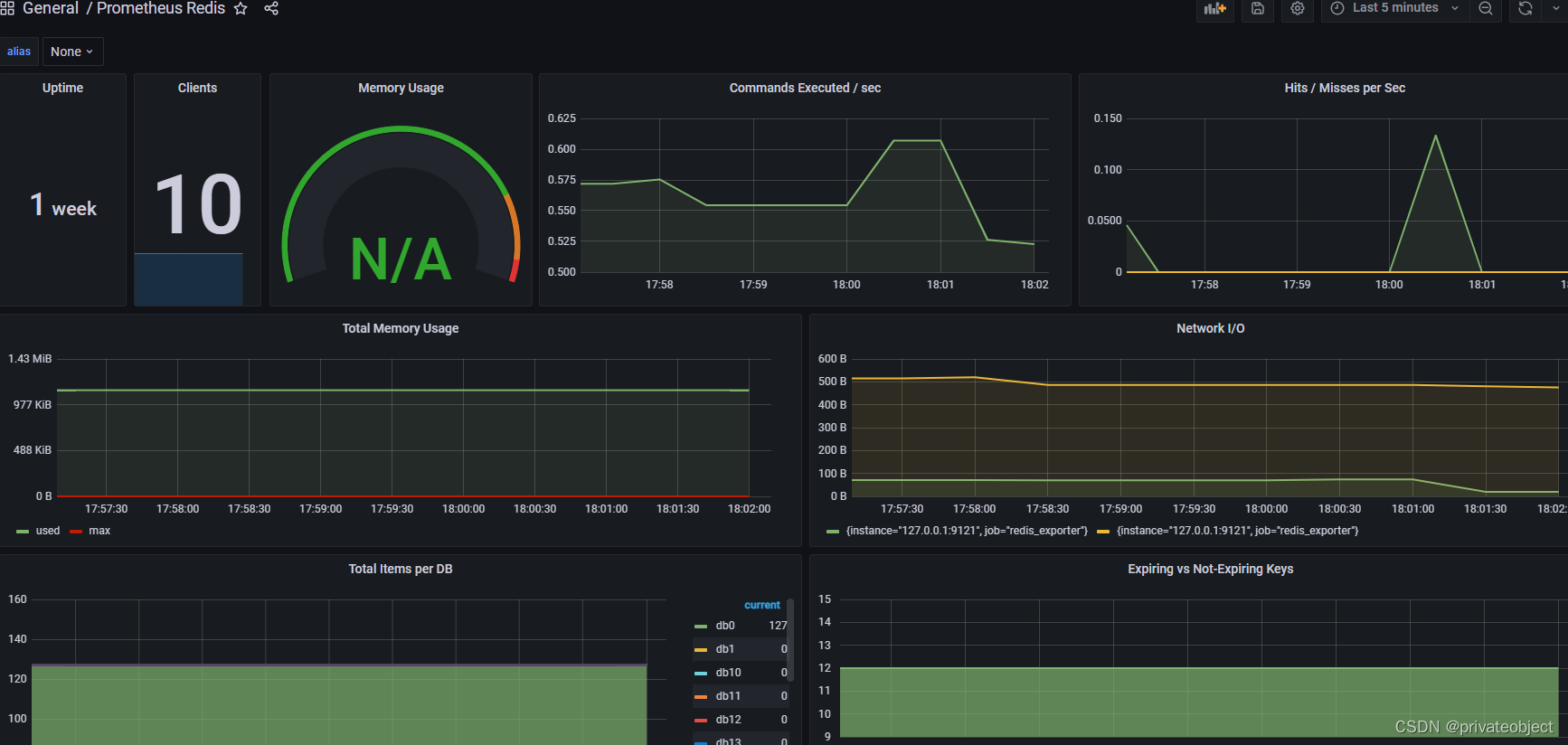
Task: Toggle db10 series in legend
Action: click(729, 673)
